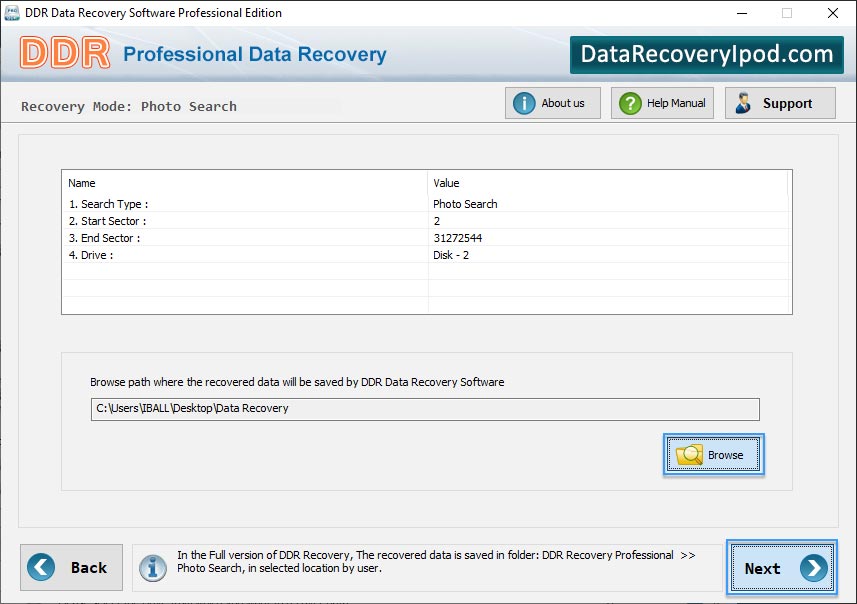Go Back to the previous step
Viewport: 857px width, 604px height.
pos(72,567)
